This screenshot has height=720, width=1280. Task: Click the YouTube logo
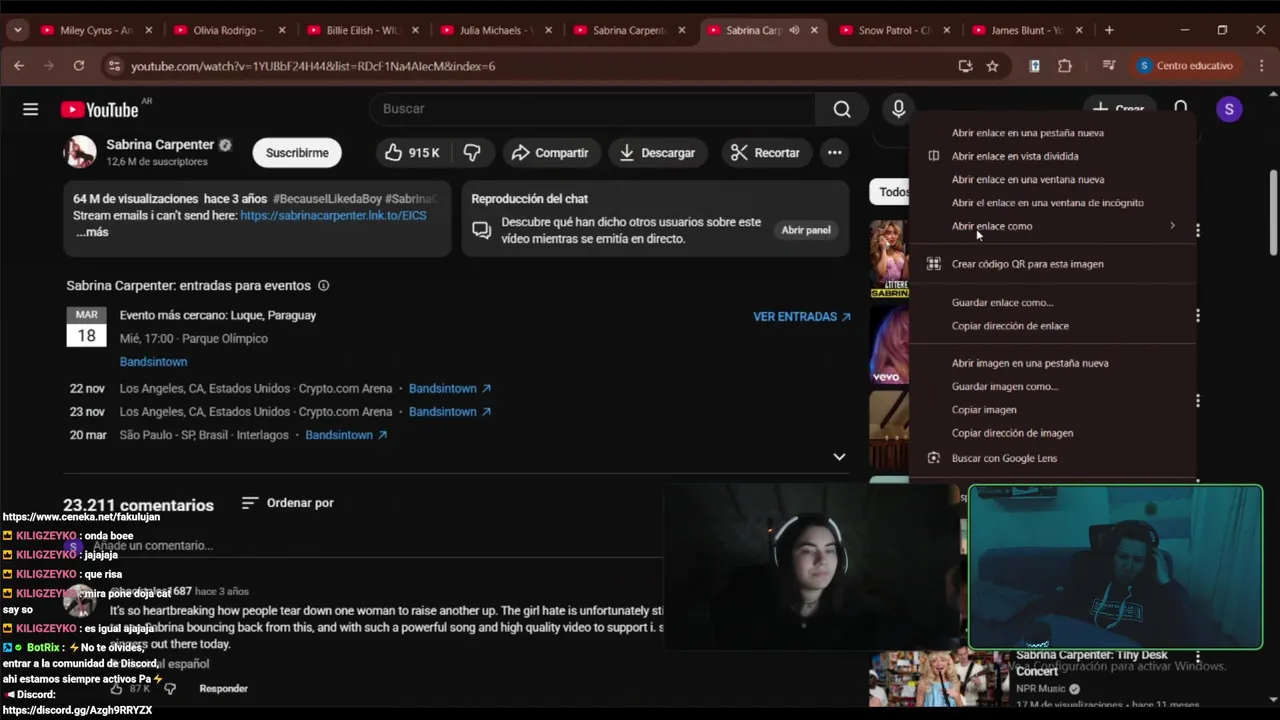pyautogui.click(x=99, y=109)
